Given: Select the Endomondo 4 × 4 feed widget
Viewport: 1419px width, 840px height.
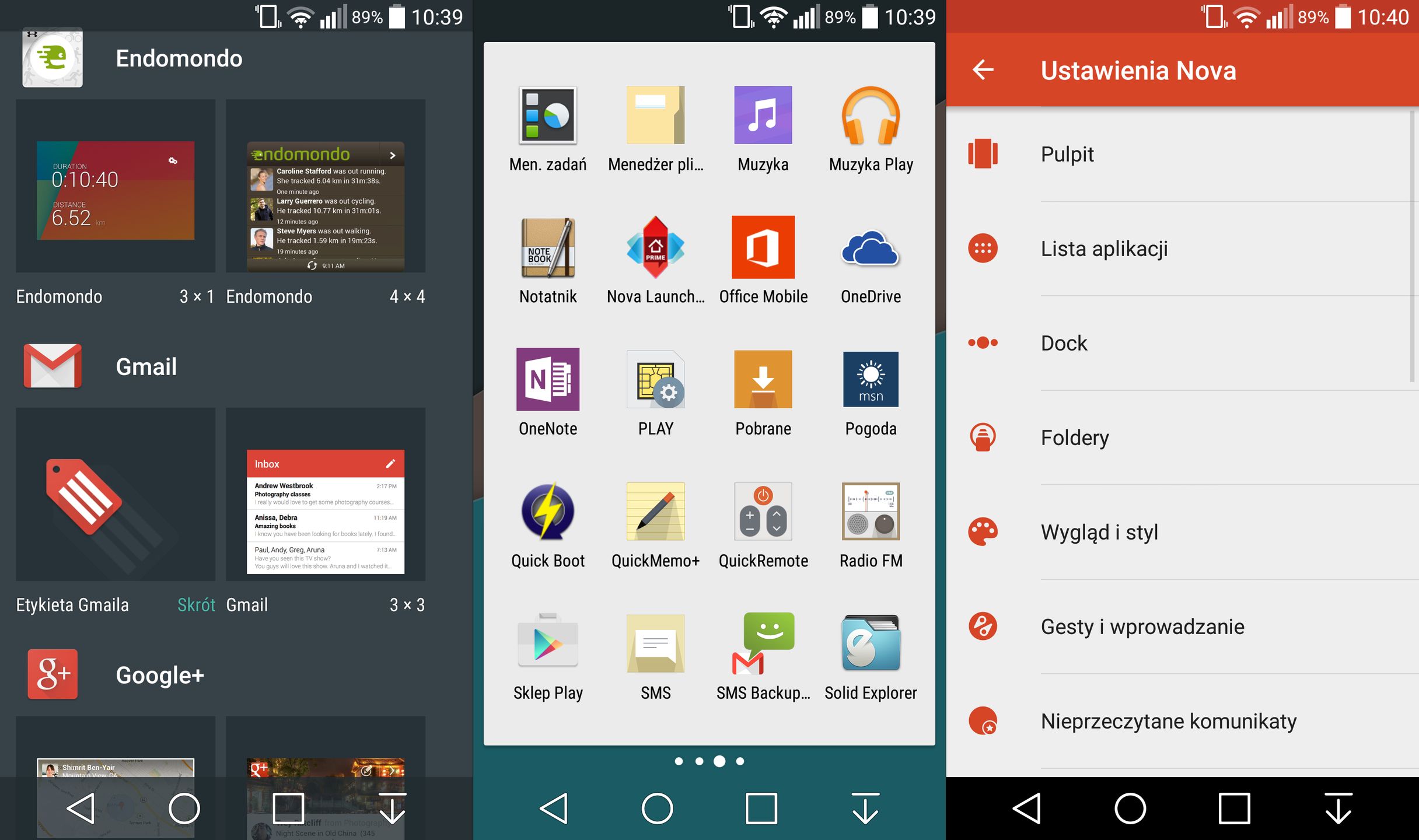Looking at the screenshot, I should coord(326,186).
